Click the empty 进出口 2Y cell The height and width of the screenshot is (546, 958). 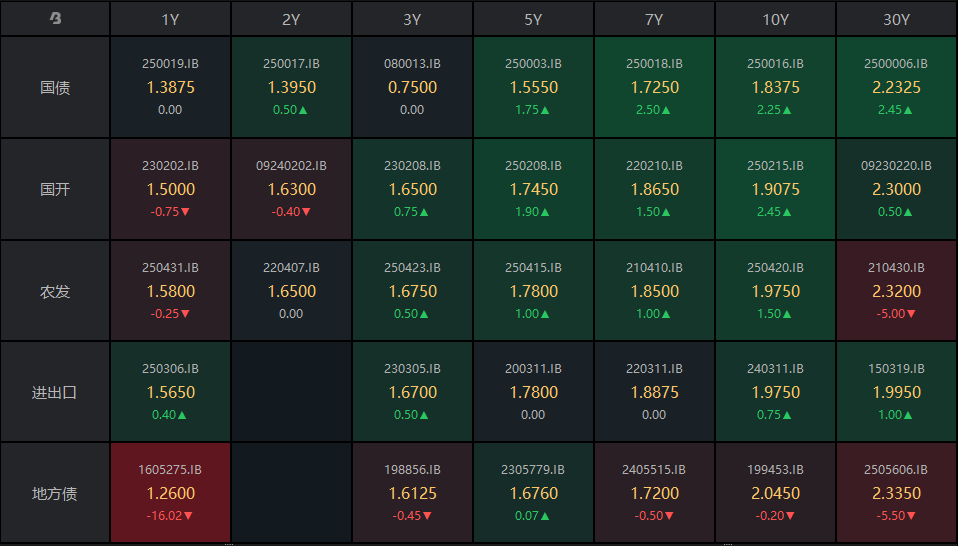click(x=292, y=392)
